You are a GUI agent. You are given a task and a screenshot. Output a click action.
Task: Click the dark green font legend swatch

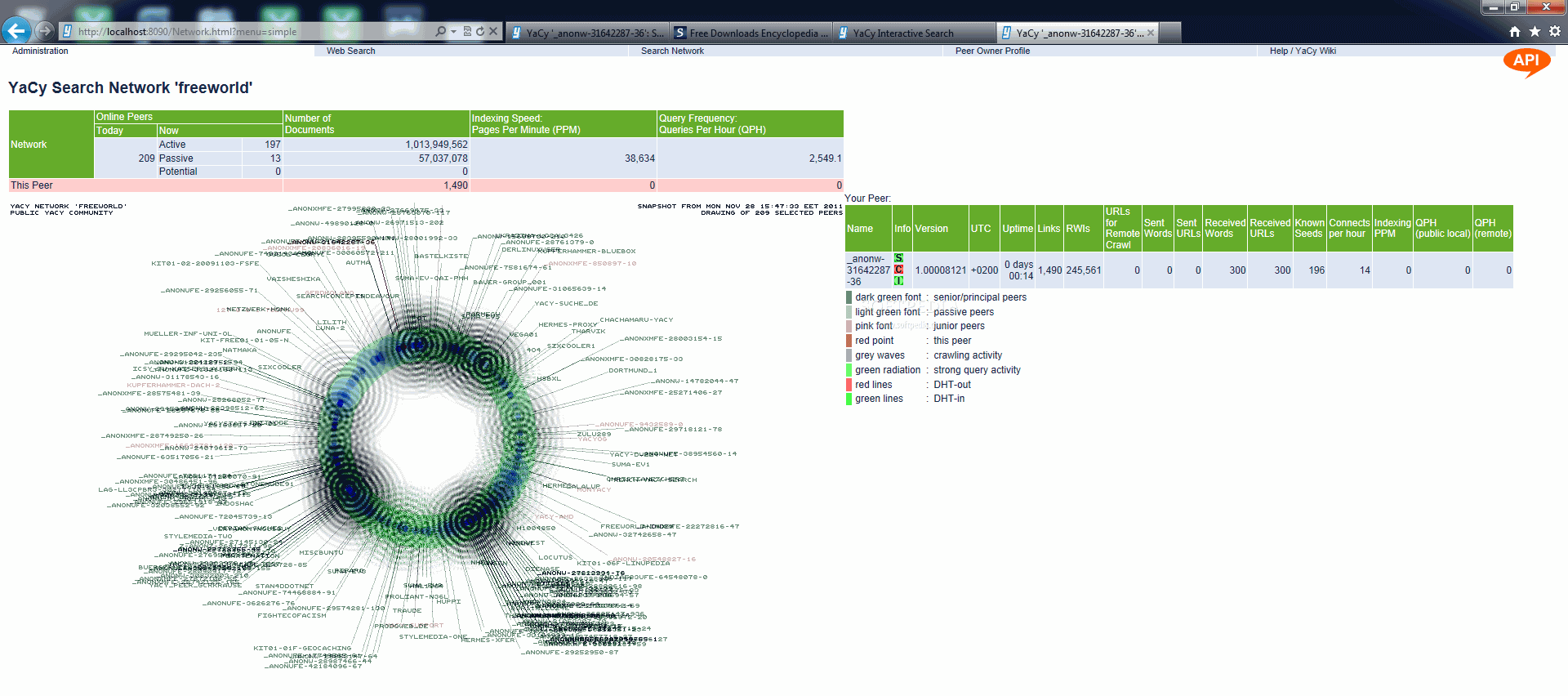849,297
